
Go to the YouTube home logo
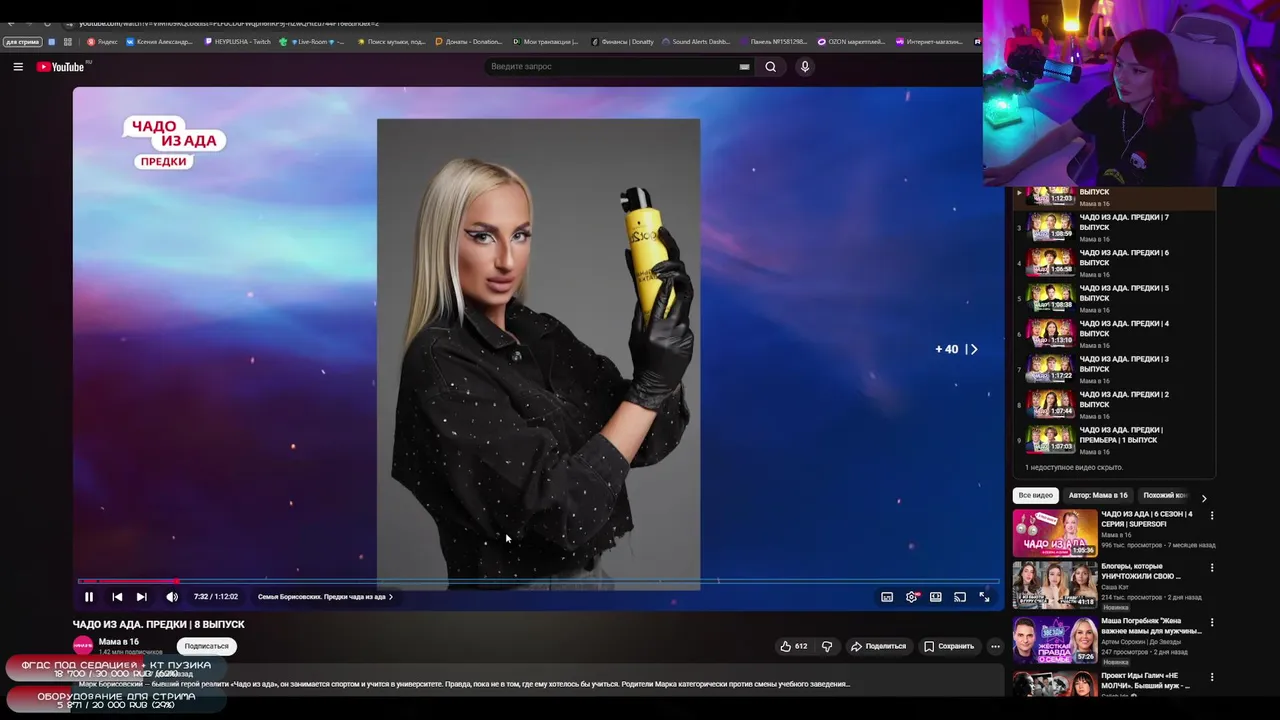60,67
